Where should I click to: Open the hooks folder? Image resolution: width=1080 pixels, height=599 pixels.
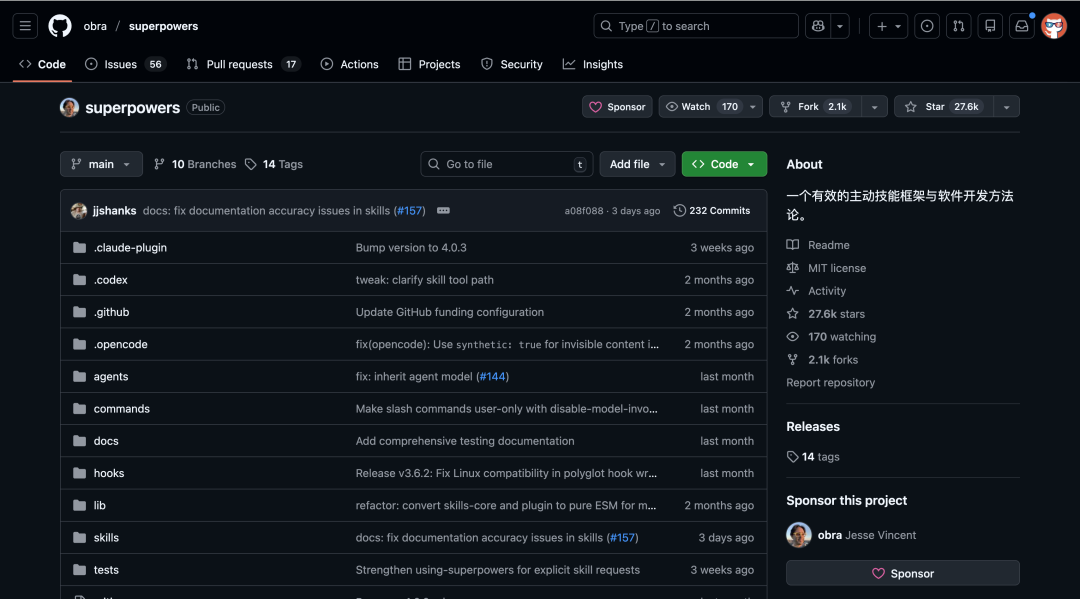tap(109, 473)
